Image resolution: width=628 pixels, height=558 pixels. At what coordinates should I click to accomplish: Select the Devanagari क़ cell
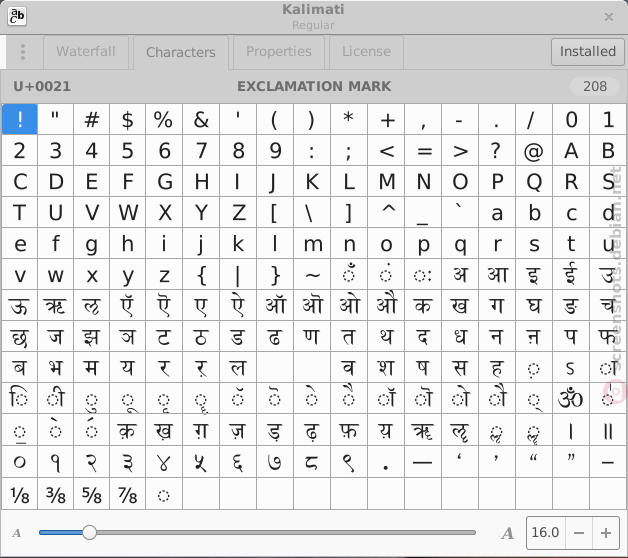point(128,430)
